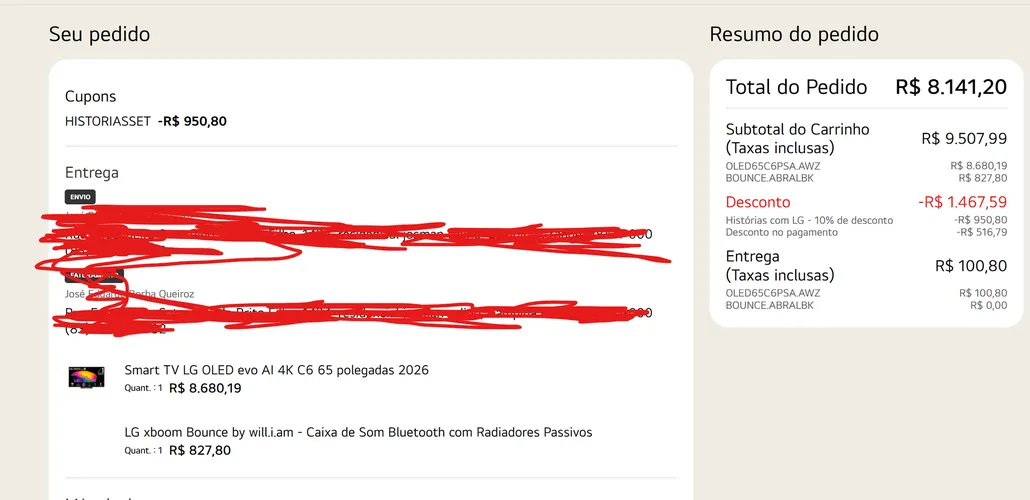Screen dimensions: 1030x500
Task: Select the HISTORIASSET coupon code text
Action: pyautogui.click(x=108, y=121)
